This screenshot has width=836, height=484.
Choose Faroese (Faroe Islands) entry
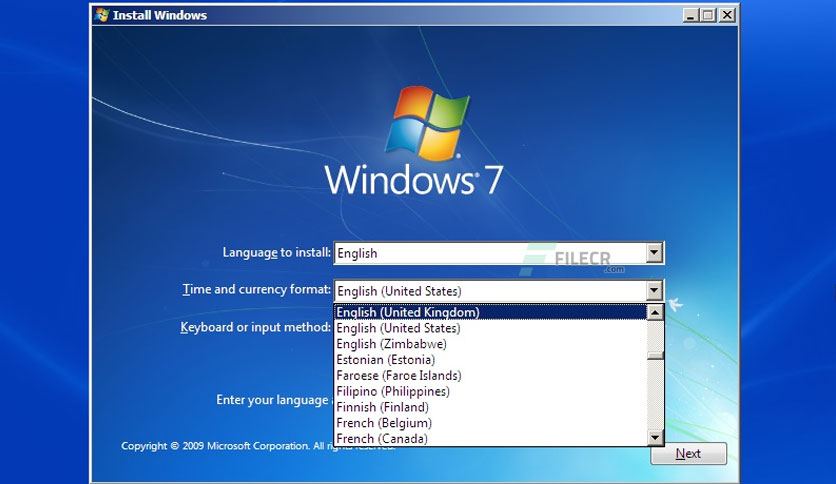coord(491,375)
